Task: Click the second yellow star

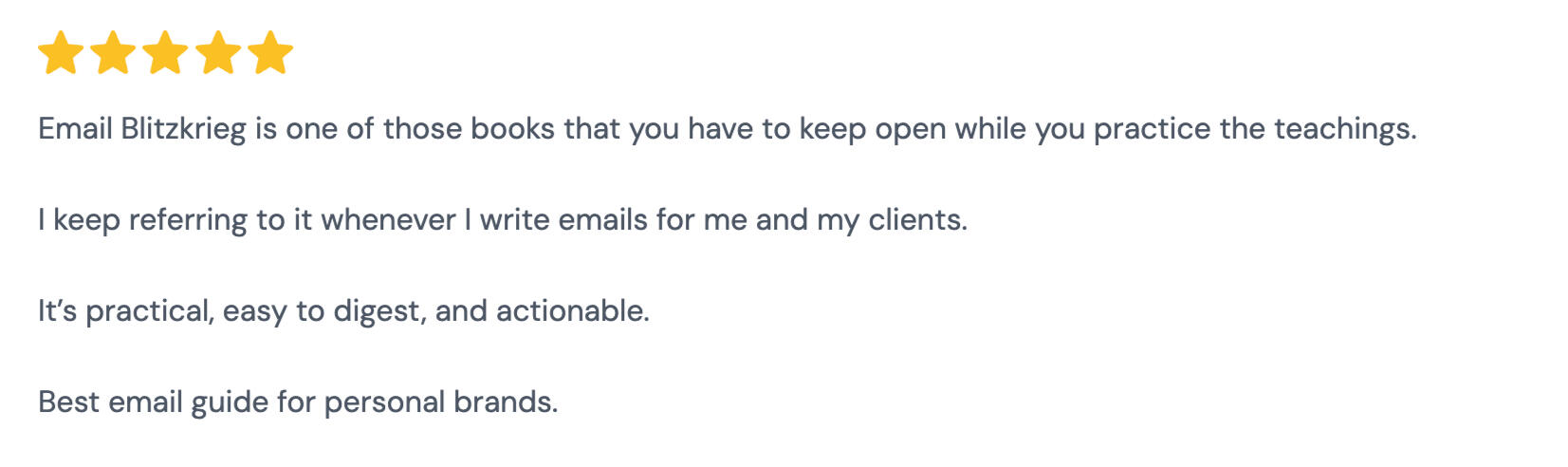Action: coord(113,53)
